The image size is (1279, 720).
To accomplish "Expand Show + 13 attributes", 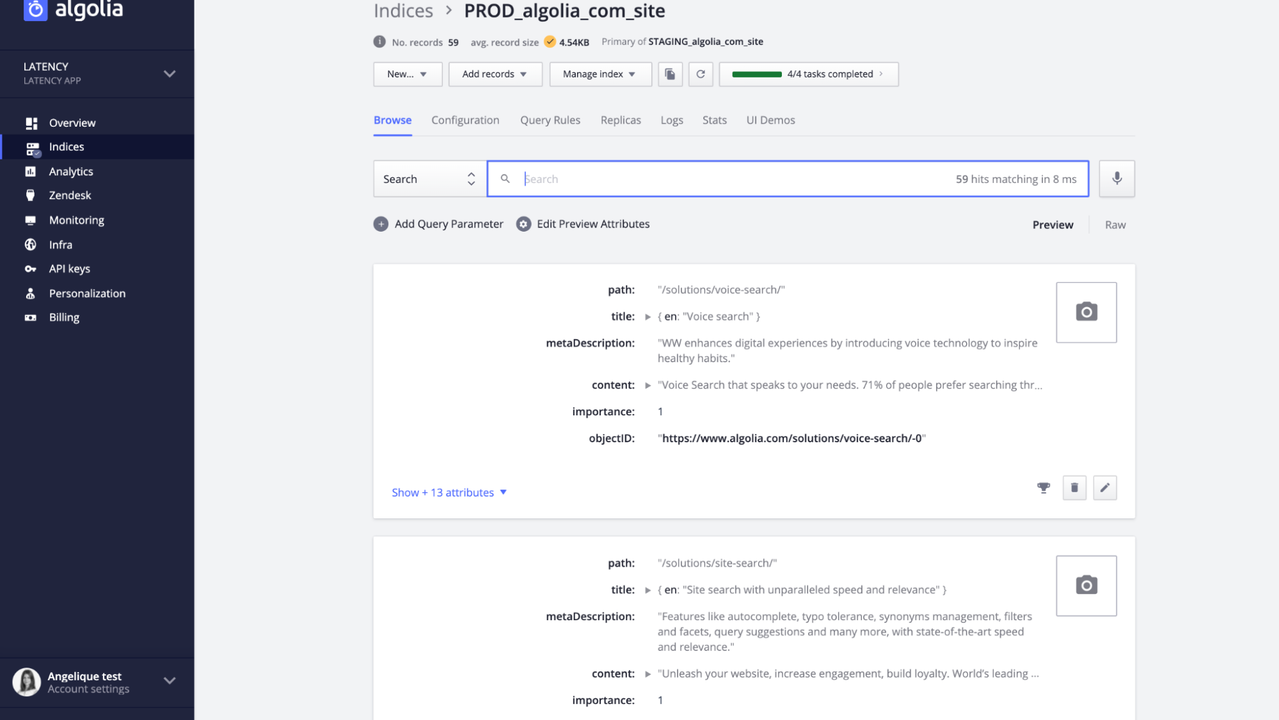I will coord(449,493).
